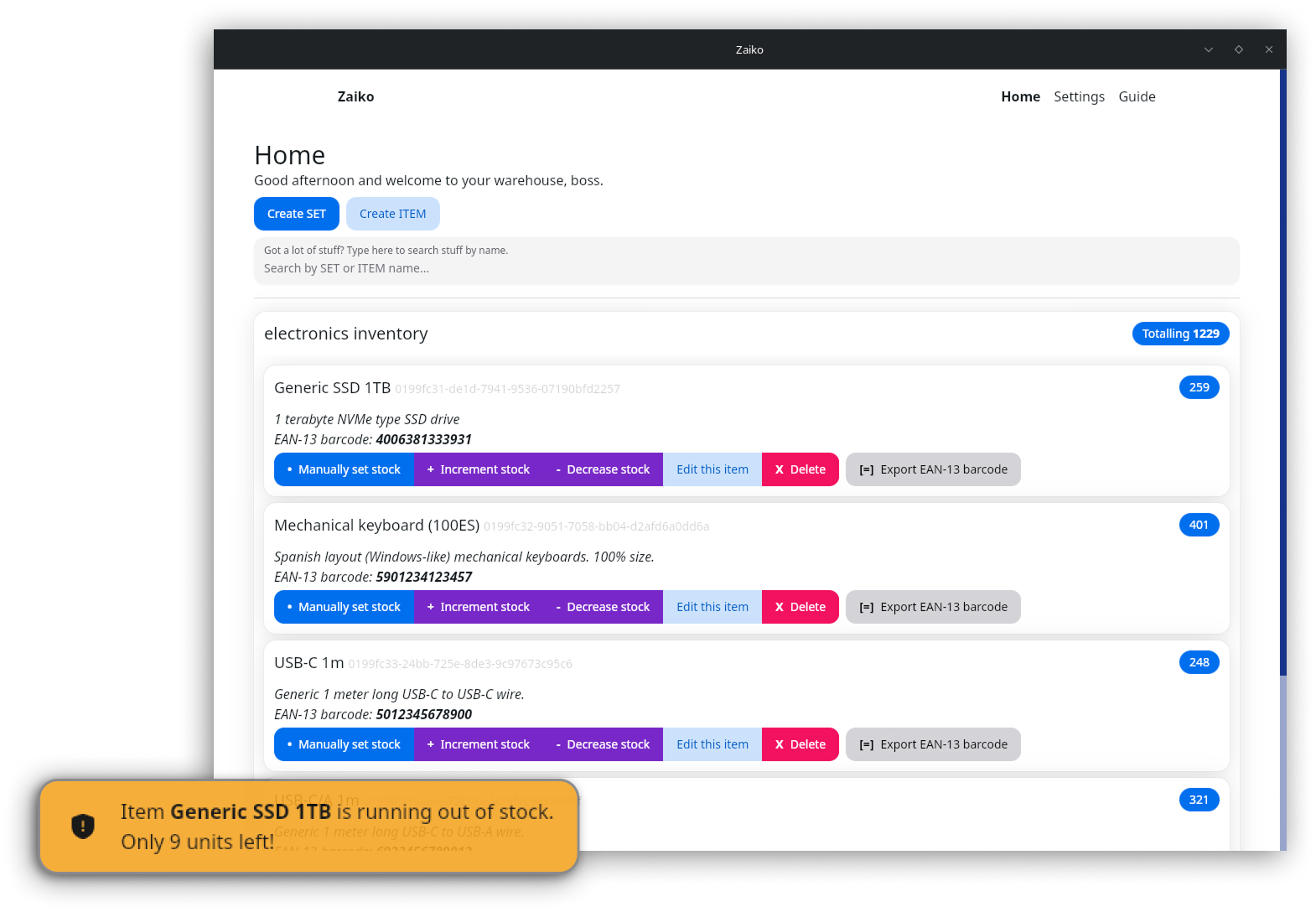Delete the USB-C 1m item
This screenshot has width=1316, height=912.
click(800, 744)
